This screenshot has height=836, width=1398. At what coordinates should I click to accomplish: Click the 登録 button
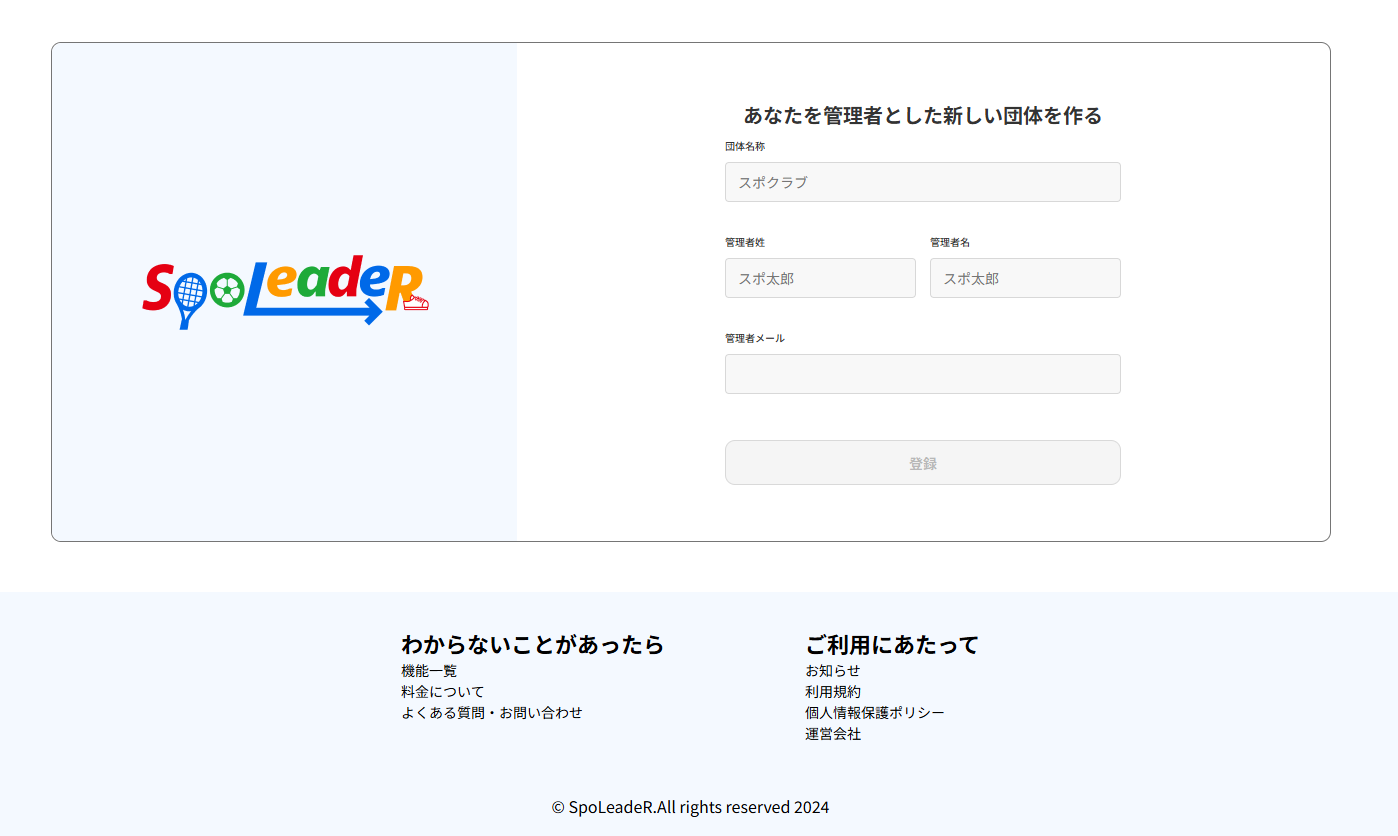(x=922, y=463)
